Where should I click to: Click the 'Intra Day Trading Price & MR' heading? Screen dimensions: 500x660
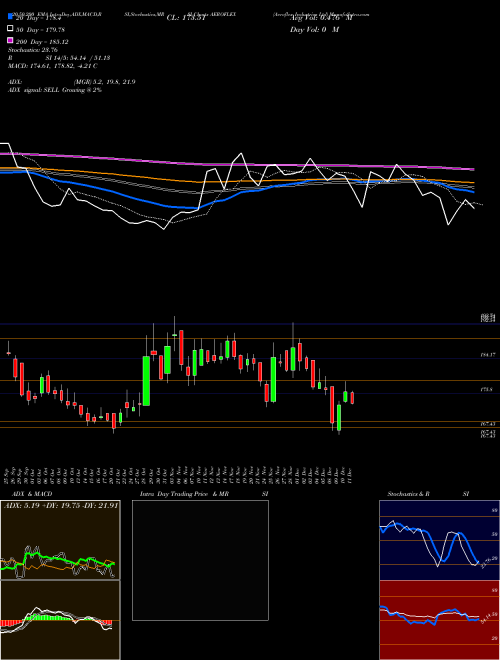[x=184, y=494]
